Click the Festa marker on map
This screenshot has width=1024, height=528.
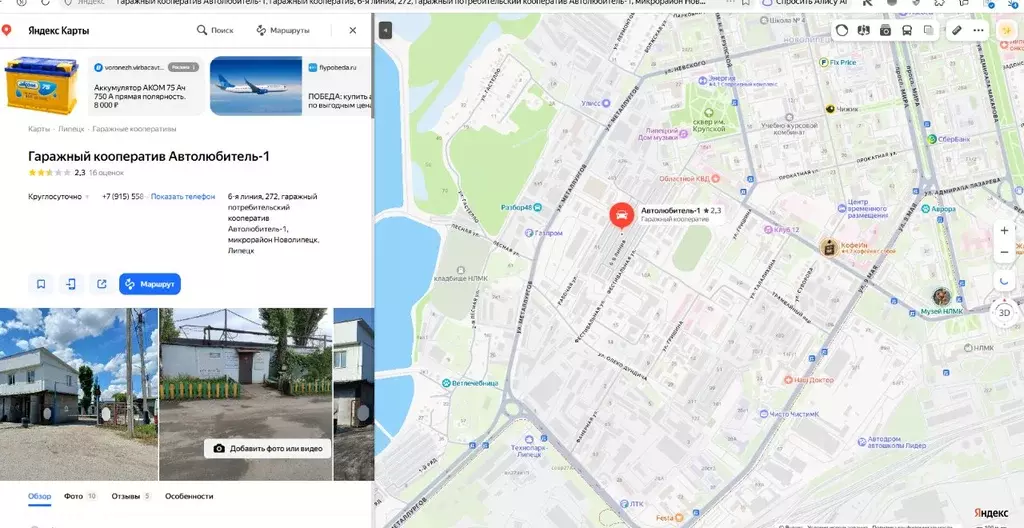tap(679, 517)
